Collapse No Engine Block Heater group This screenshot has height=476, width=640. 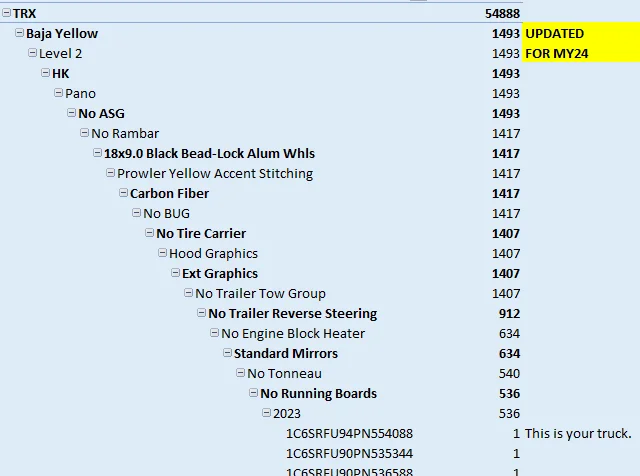214,333
